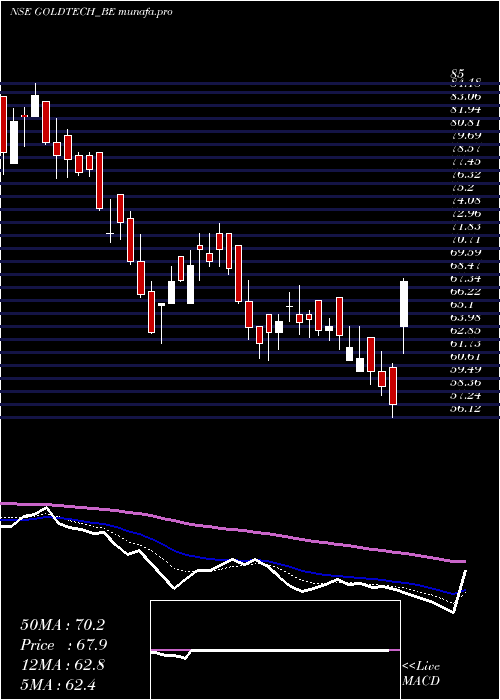Click the MACD inset chart panel

point(275,650)
